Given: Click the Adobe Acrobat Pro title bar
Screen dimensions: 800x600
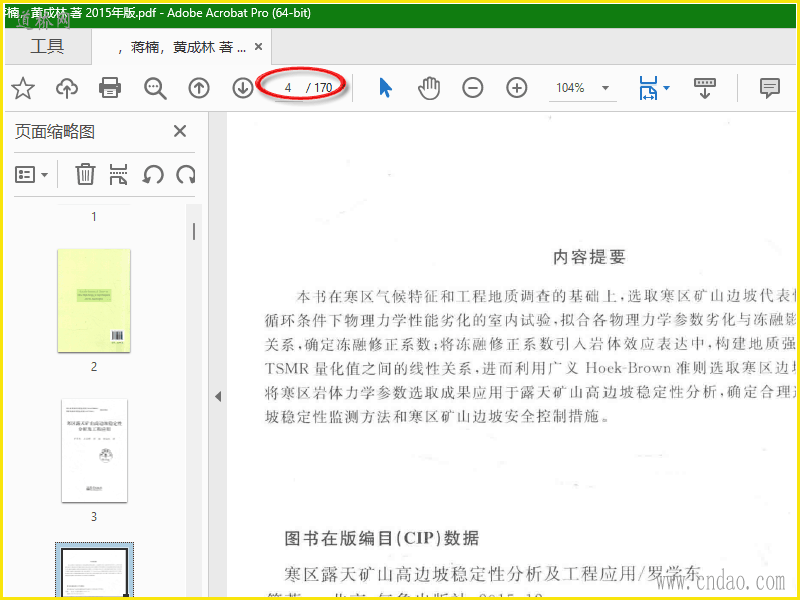Looking at the screenshot, I should point(400,14).
